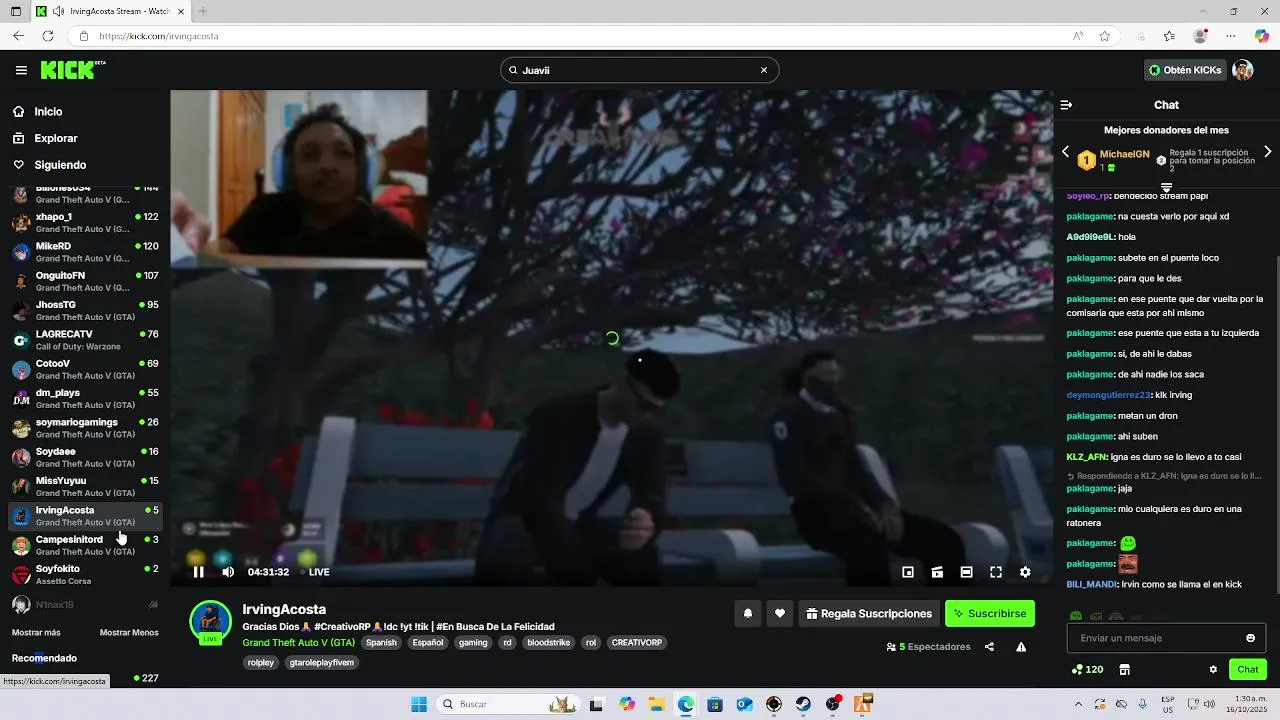Pause the live stream video
This screenshot has width=1280, height=720.
point(198,572)
